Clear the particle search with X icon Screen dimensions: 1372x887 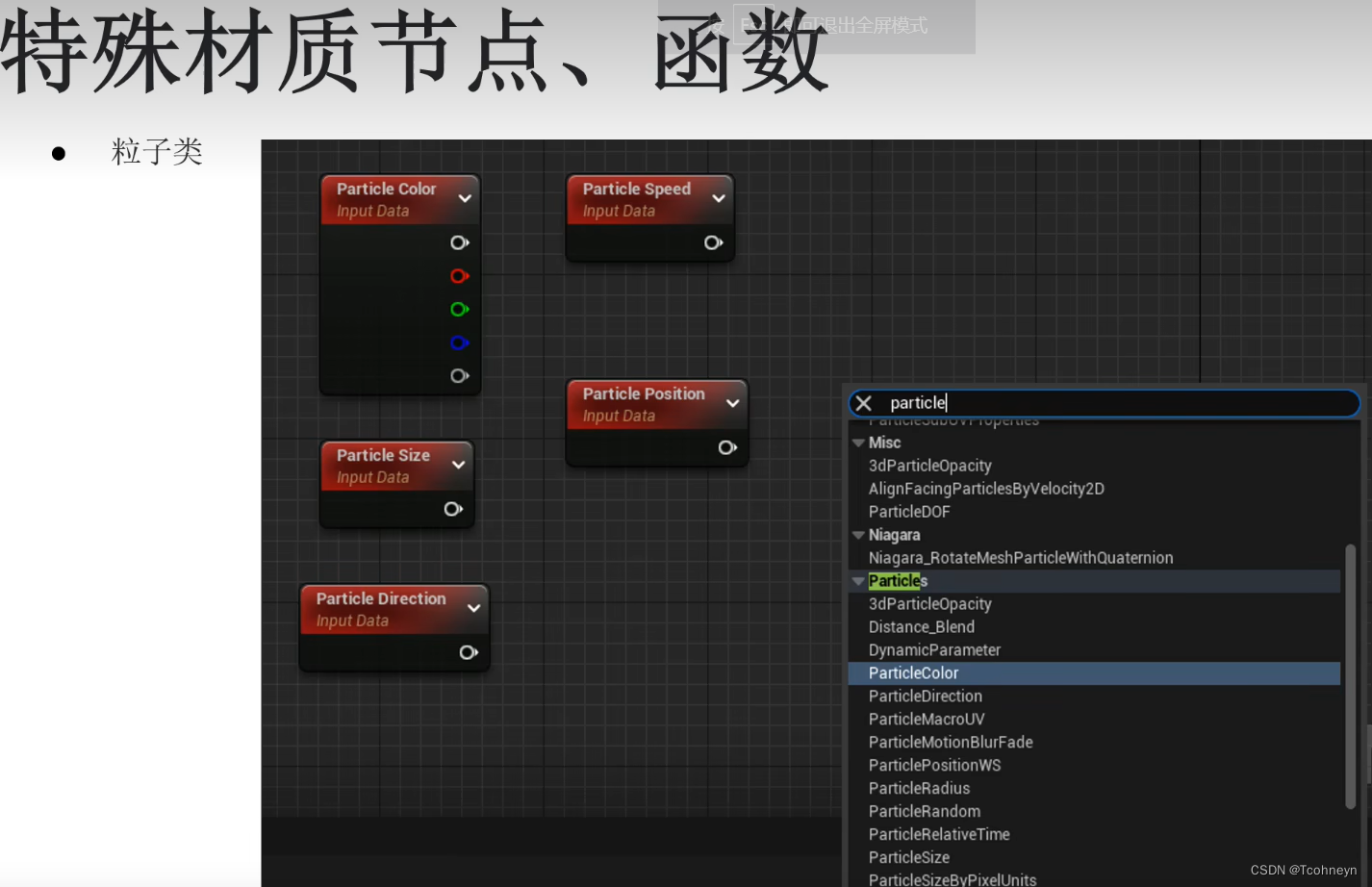pos(864,403)
